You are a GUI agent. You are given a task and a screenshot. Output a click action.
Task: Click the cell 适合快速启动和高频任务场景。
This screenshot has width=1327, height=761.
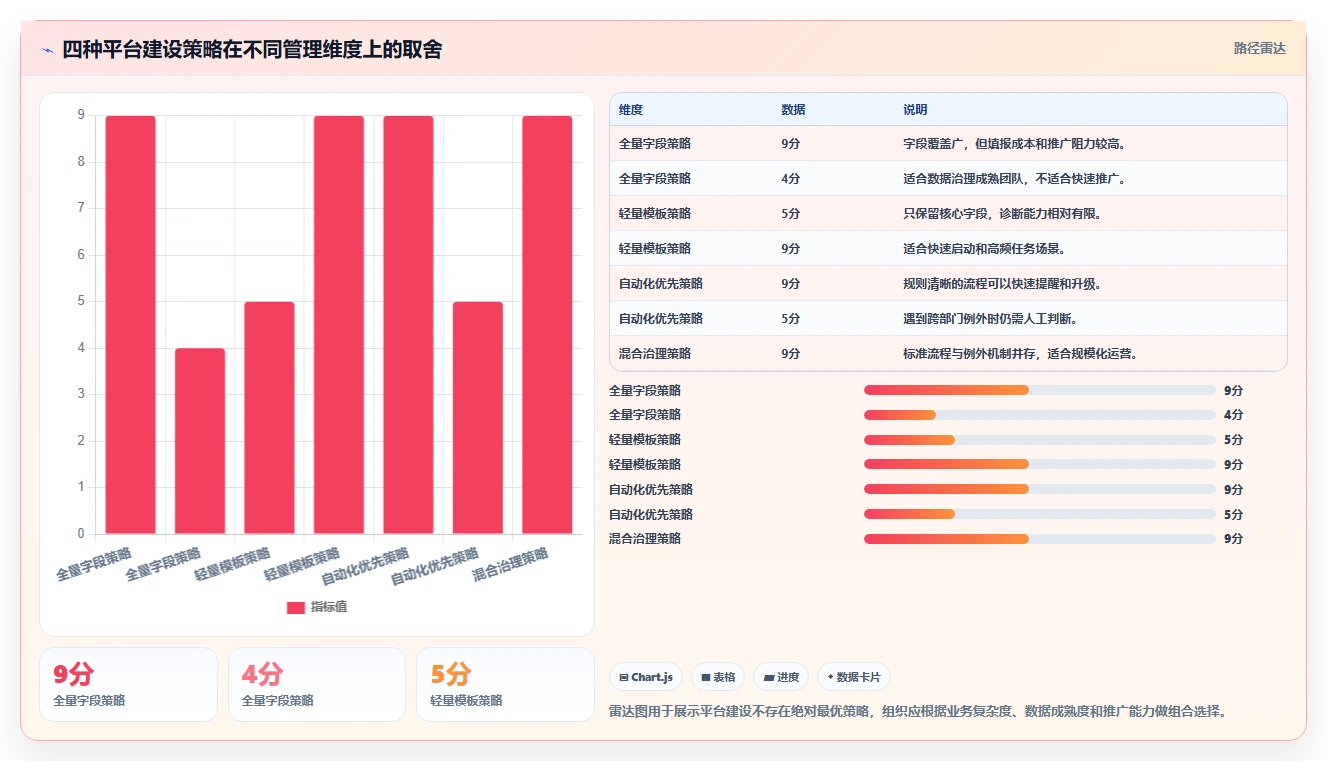984,249
